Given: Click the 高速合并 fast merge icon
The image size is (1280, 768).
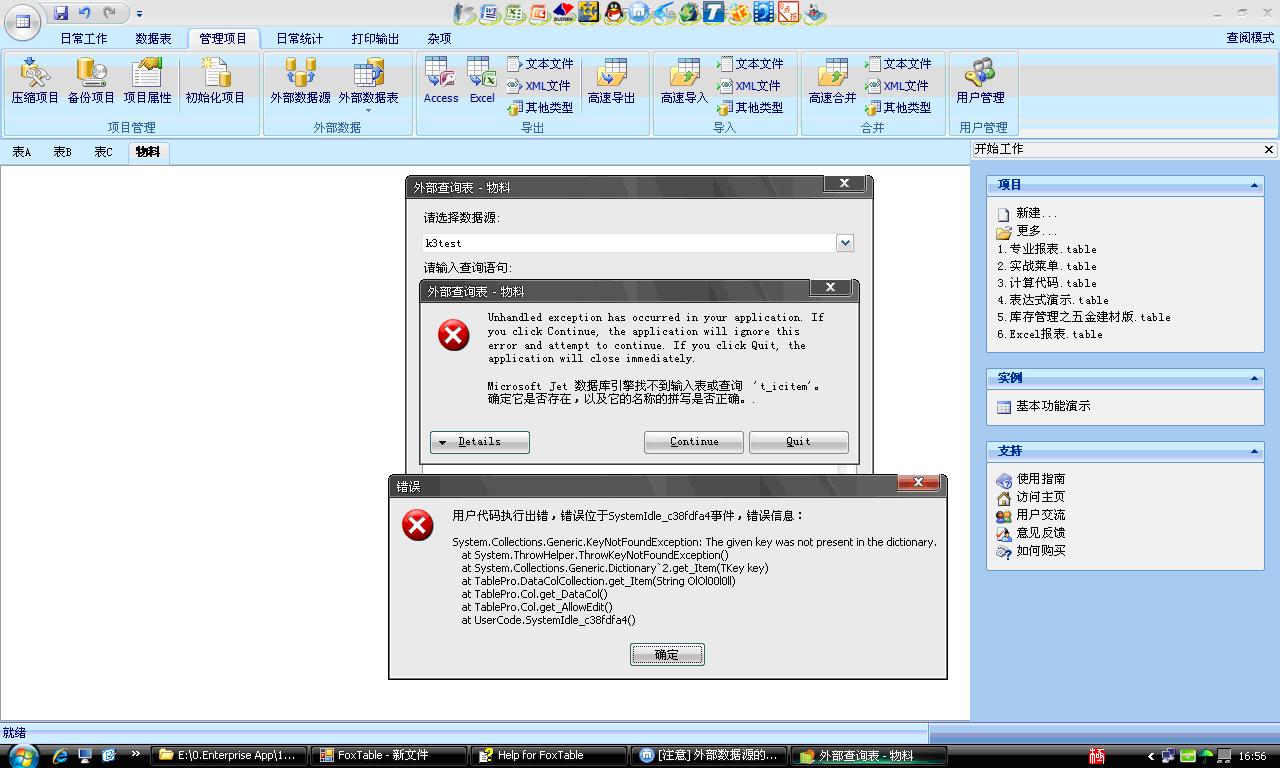Looking at the screenshot, I should 832,81.
